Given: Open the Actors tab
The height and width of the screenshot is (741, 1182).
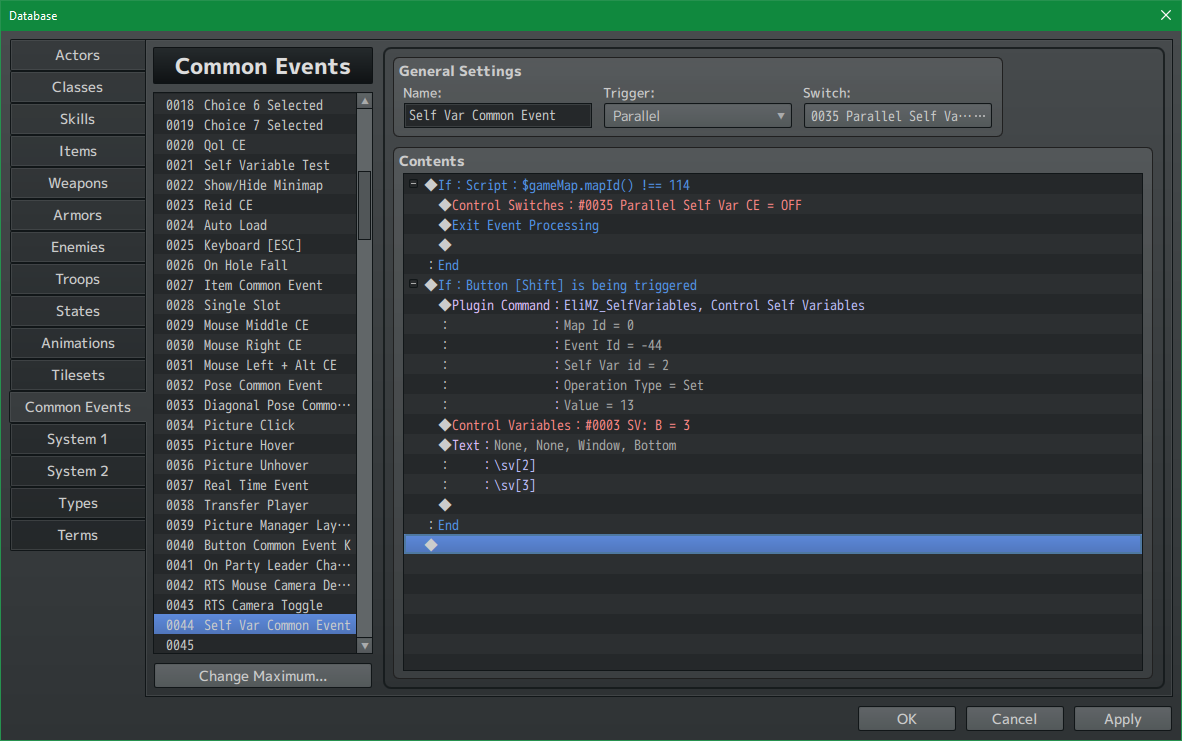Looking at the screenshot, I should click(78, 55).
